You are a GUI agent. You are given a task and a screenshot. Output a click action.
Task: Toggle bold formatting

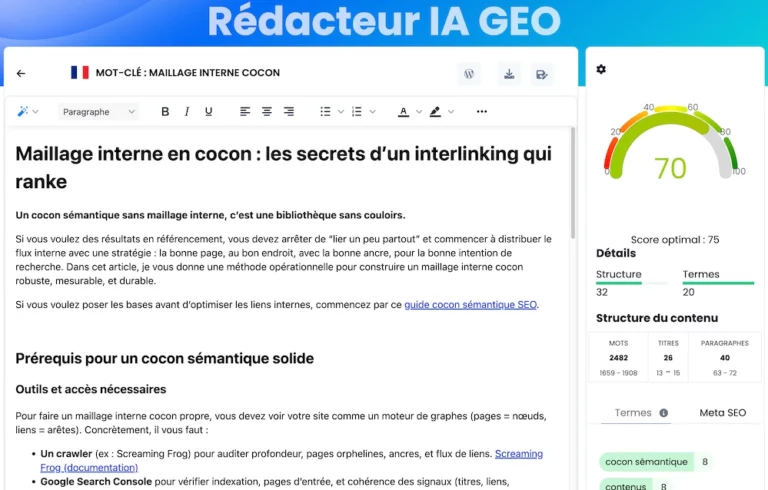(x=165, y=112)
